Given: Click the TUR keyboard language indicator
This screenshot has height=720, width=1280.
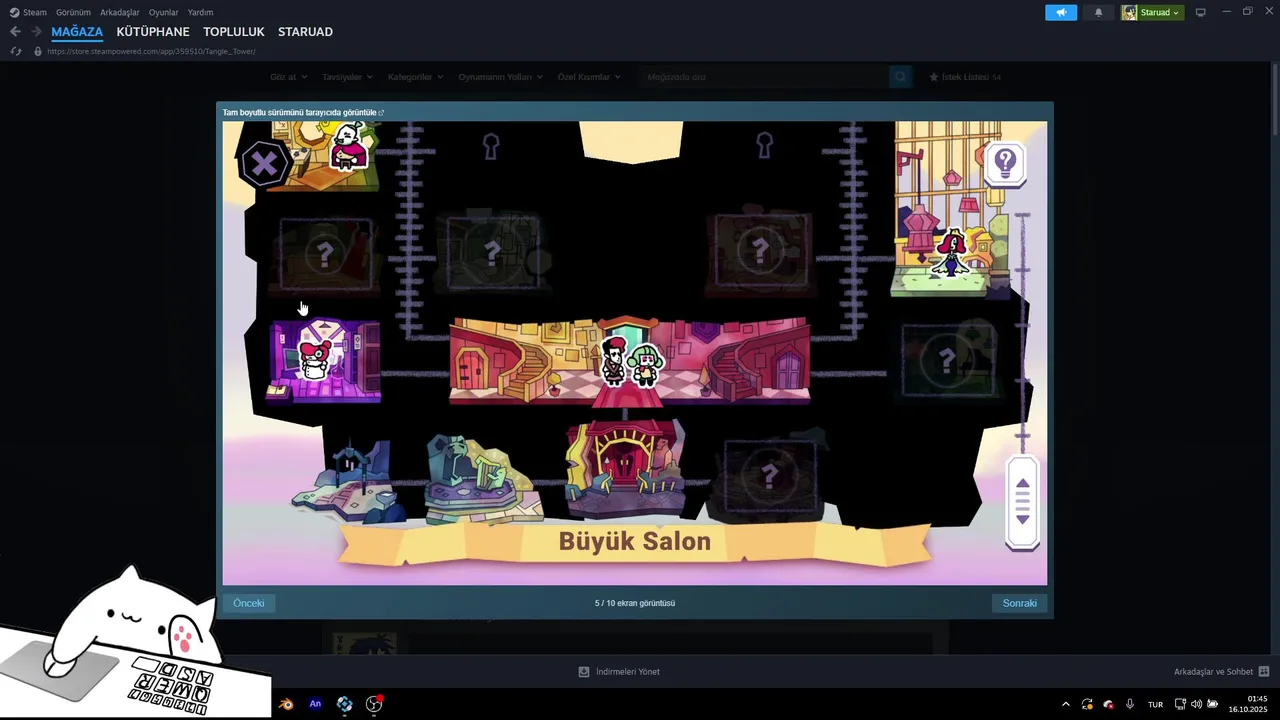Looking at the screenshot, I should (1155, 704).
